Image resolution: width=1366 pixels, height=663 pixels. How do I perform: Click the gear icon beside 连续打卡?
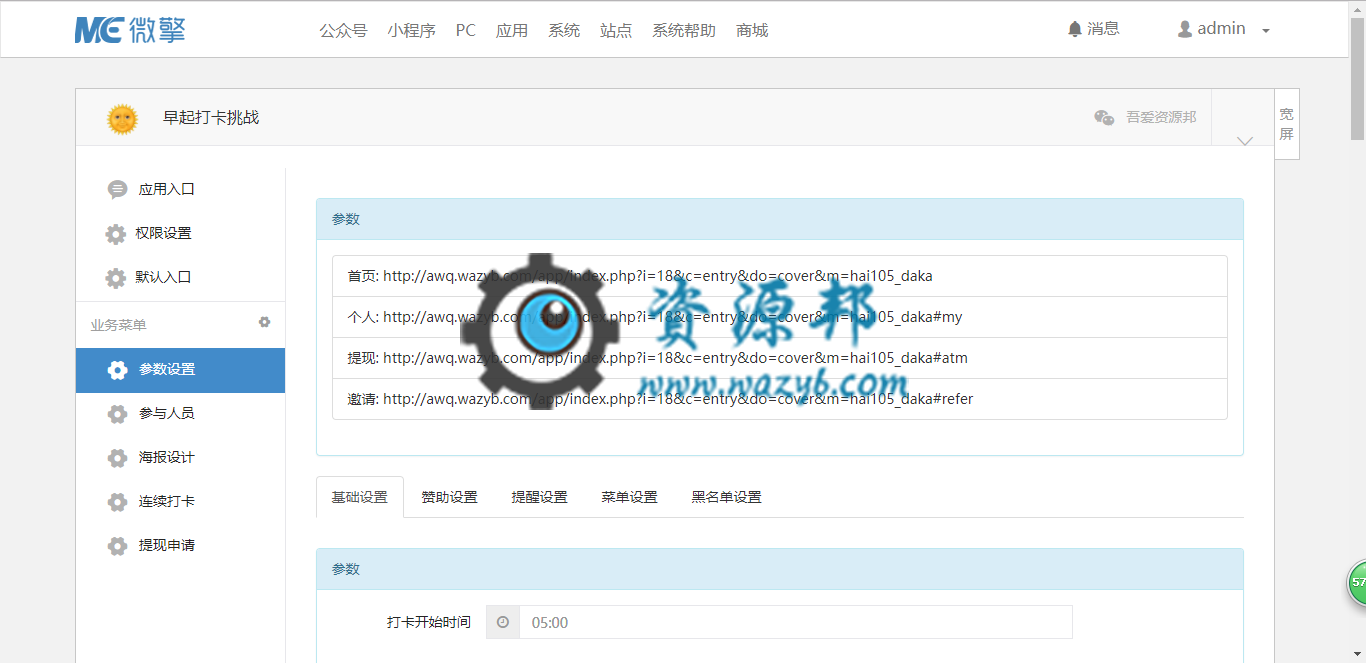[x=117, y=502]
